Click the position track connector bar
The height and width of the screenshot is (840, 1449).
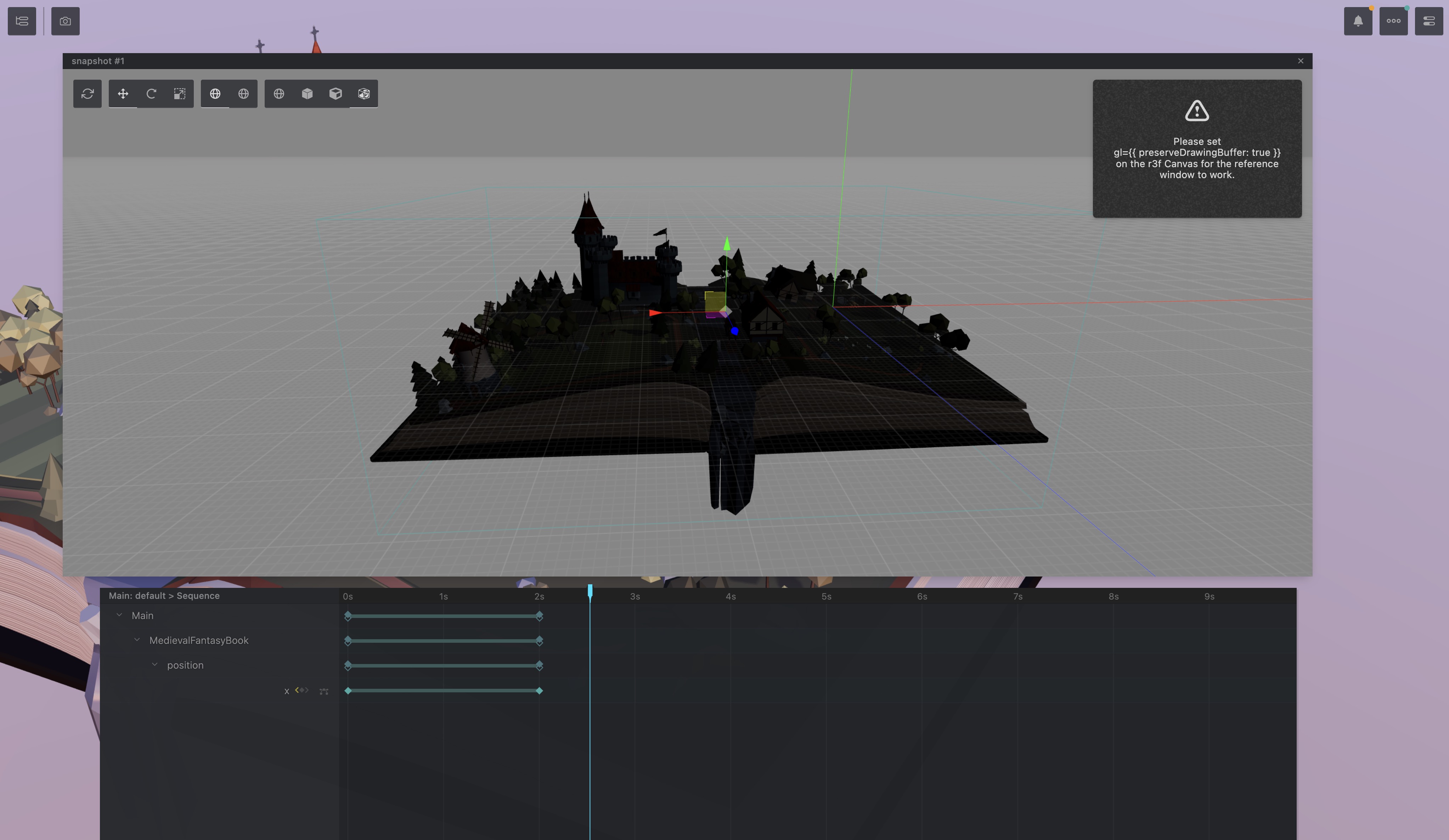coord(443,666)
